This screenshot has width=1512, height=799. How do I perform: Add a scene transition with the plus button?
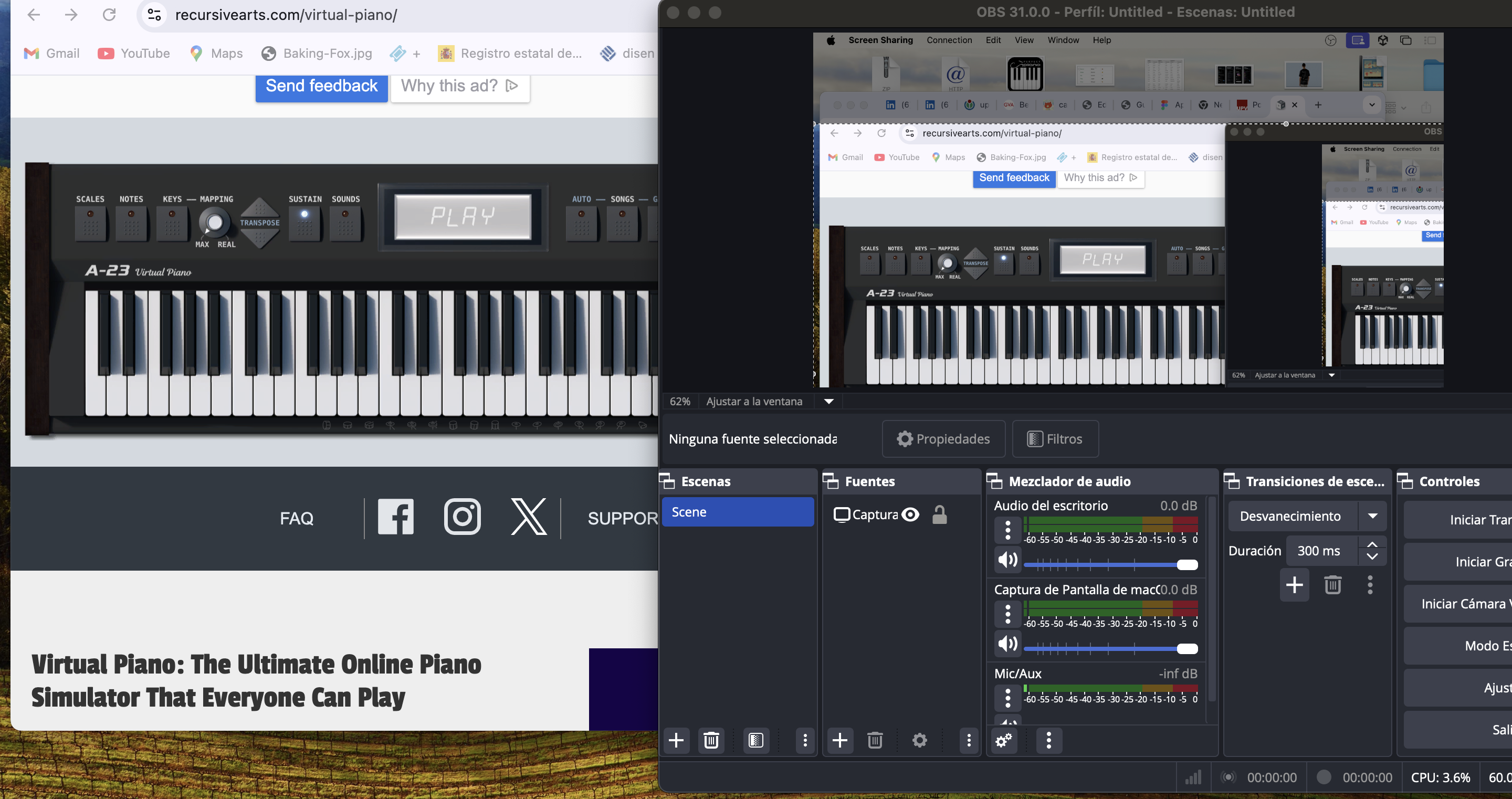tap(1294, 585)
